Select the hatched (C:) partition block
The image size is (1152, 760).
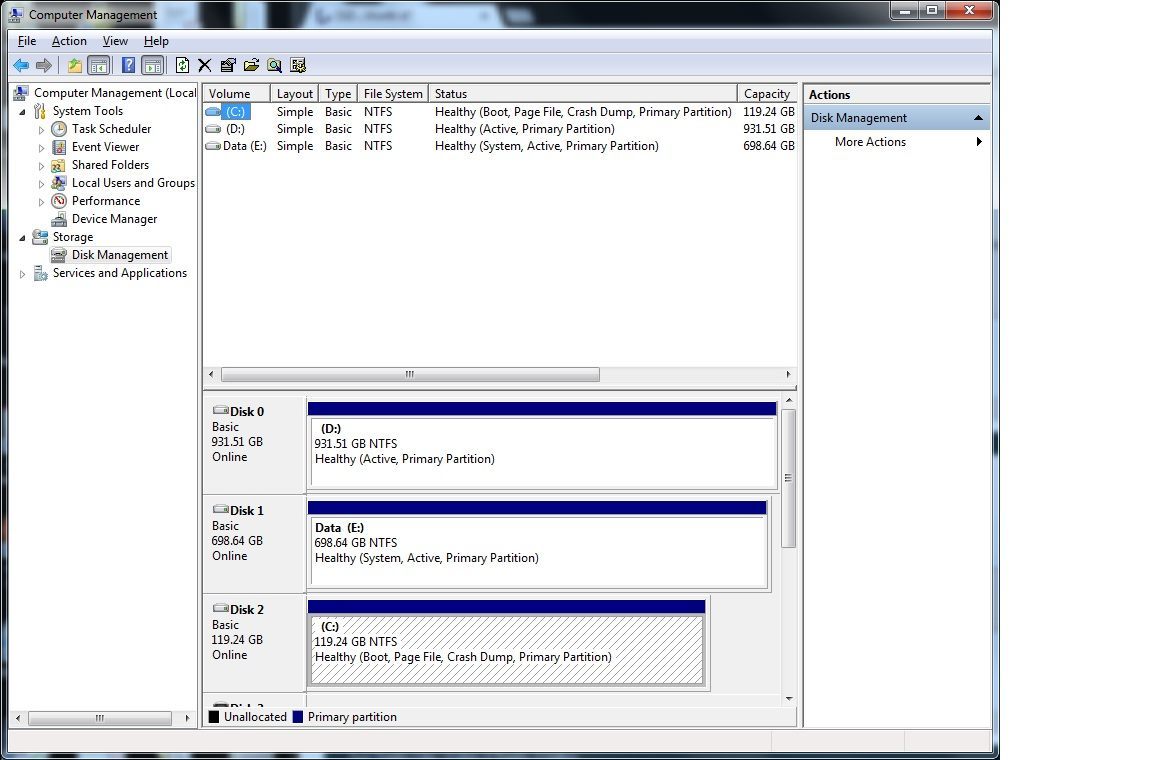506,644
